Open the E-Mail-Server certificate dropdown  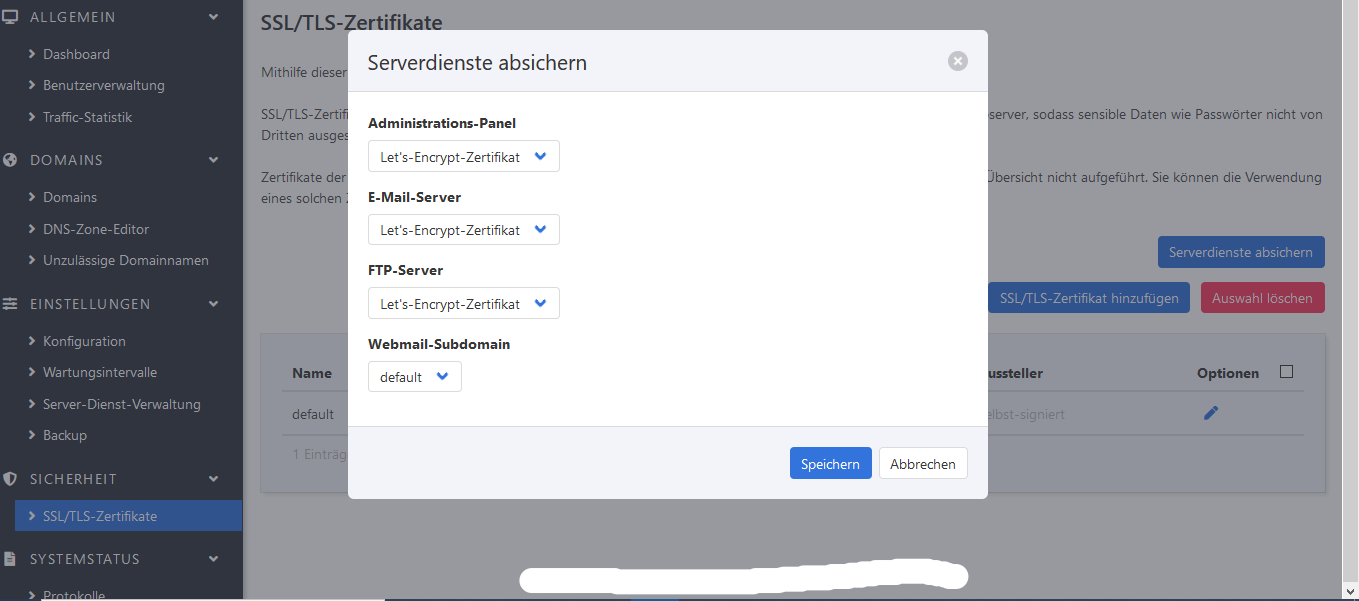click(463, 230)
